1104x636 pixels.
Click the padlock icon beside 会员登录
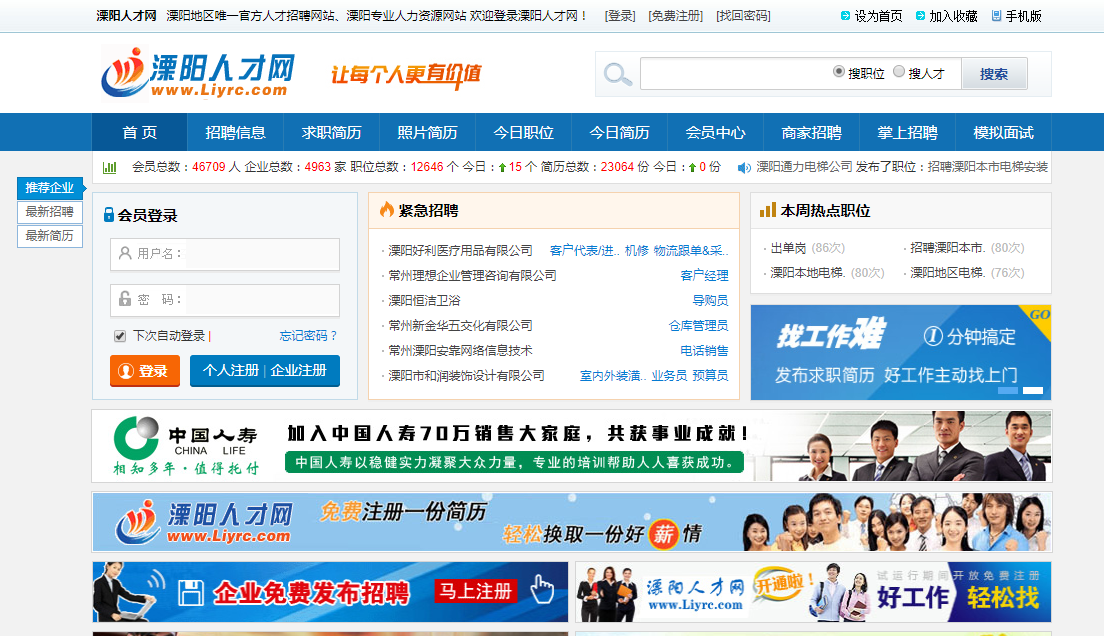[x=108, y=215]
